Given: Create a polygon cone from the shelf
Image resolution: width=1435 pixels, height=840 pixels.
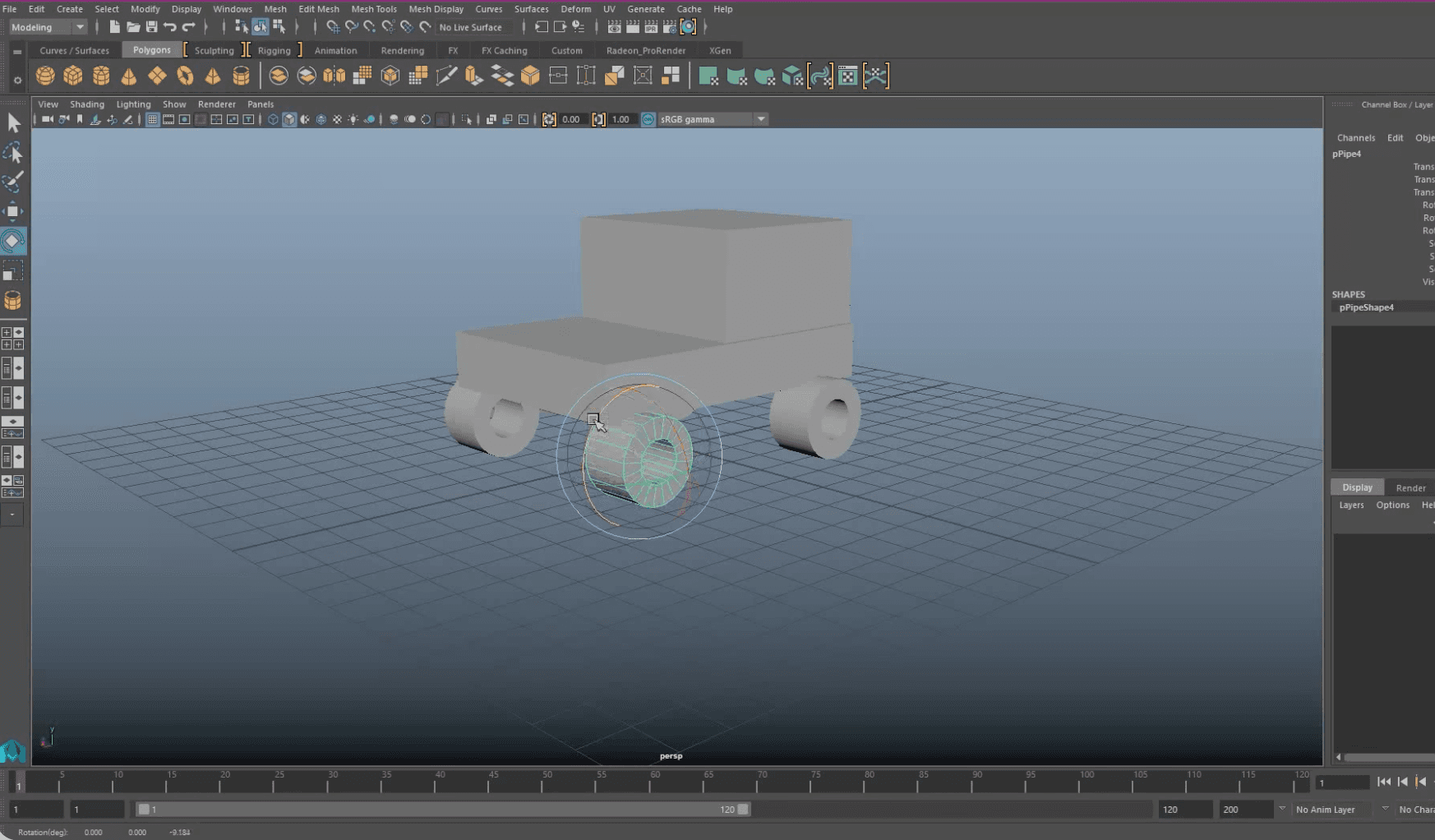Looking at the screenshot, I should click(129, 76).
